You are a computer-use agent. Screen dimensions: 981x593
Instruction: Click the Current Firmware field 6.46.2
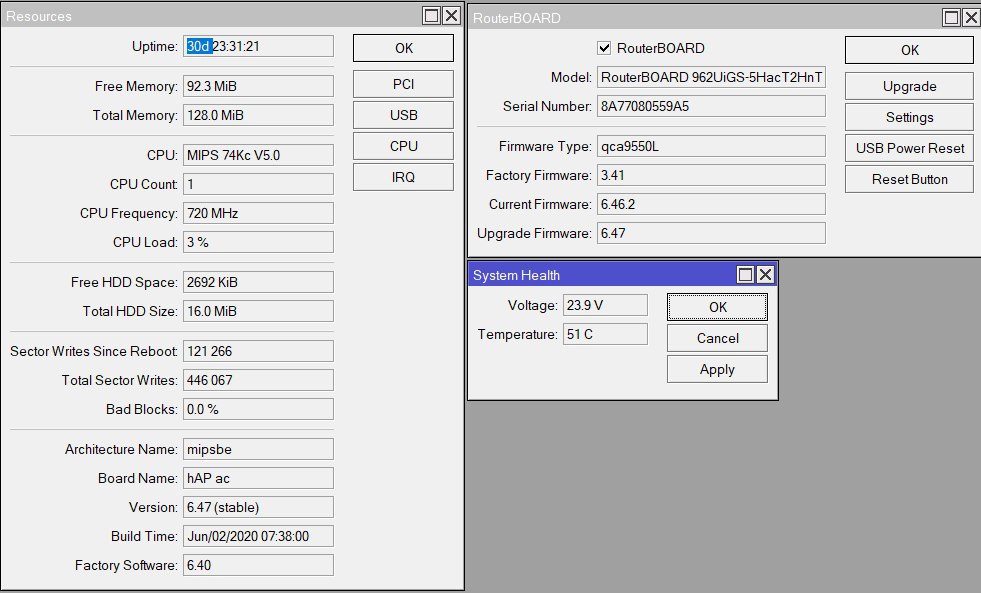(711, 204)
